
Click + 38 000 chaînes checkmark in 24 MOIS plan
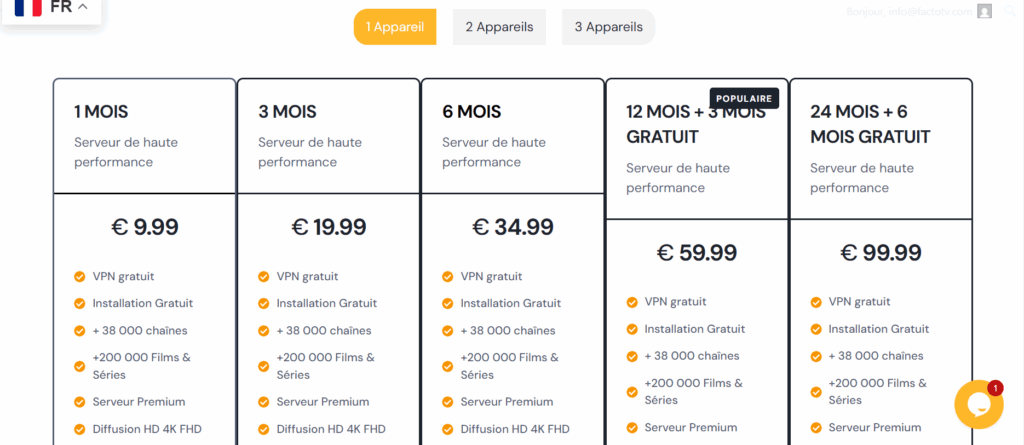coord(816,356)
